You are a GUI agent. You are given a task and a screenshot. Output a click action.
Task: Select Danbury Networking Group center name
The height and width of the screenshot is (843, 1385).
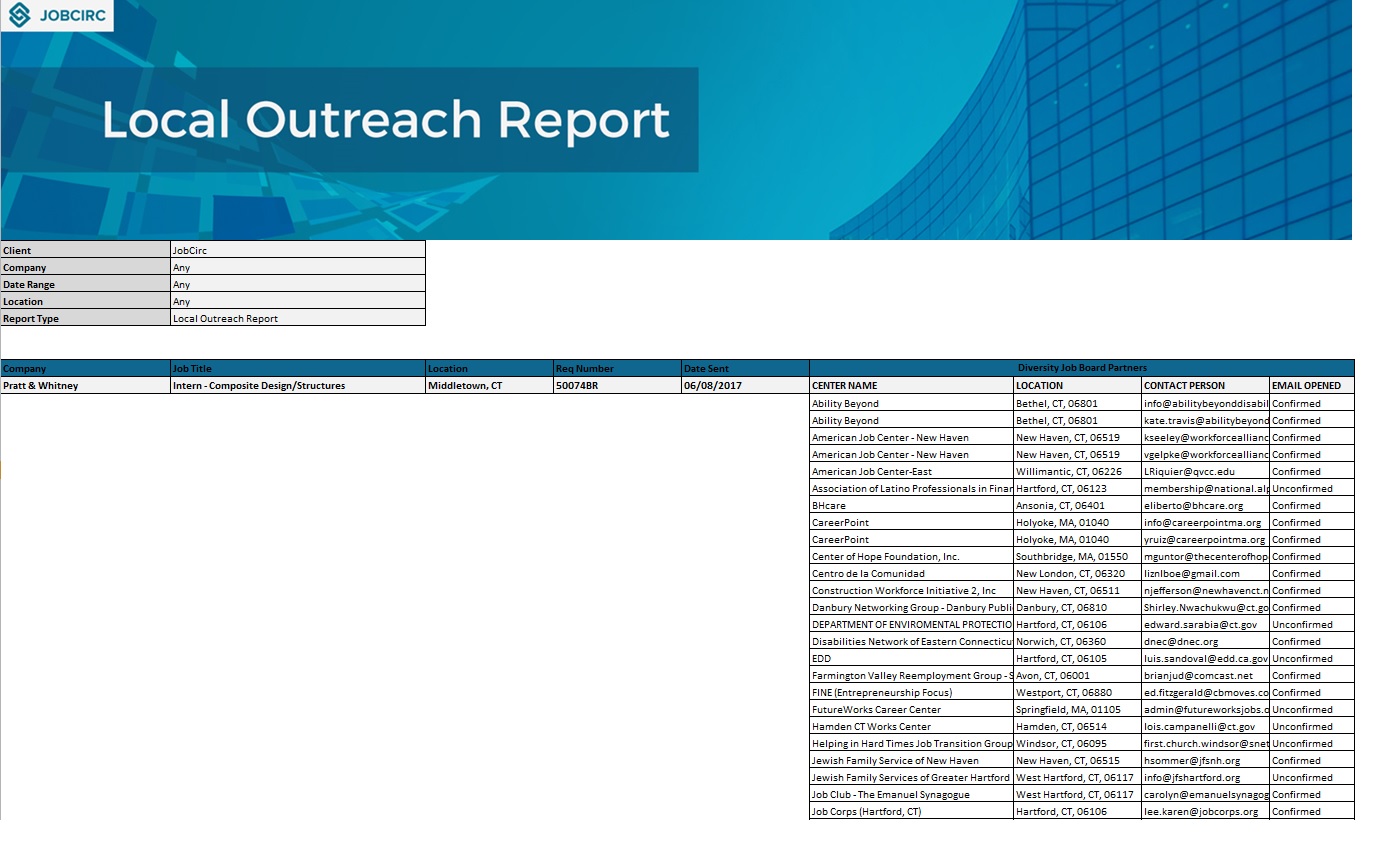[912, 607]
